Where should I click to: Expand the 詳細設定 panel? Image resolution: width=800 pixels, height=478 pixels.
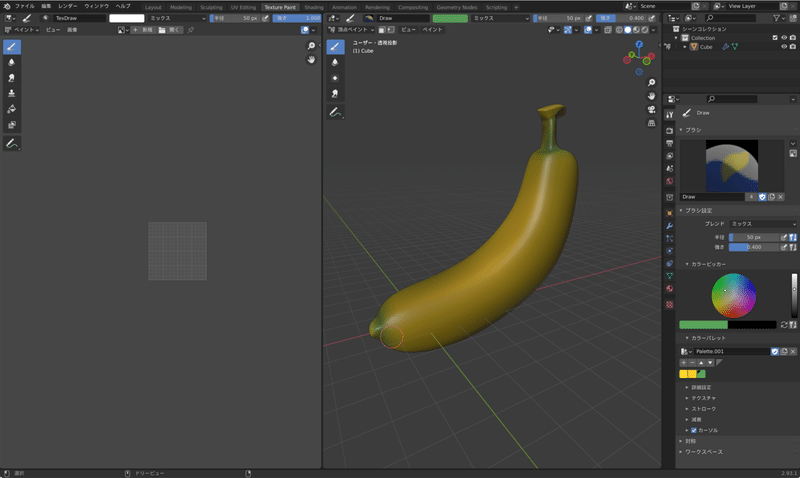tap(701, 387)
